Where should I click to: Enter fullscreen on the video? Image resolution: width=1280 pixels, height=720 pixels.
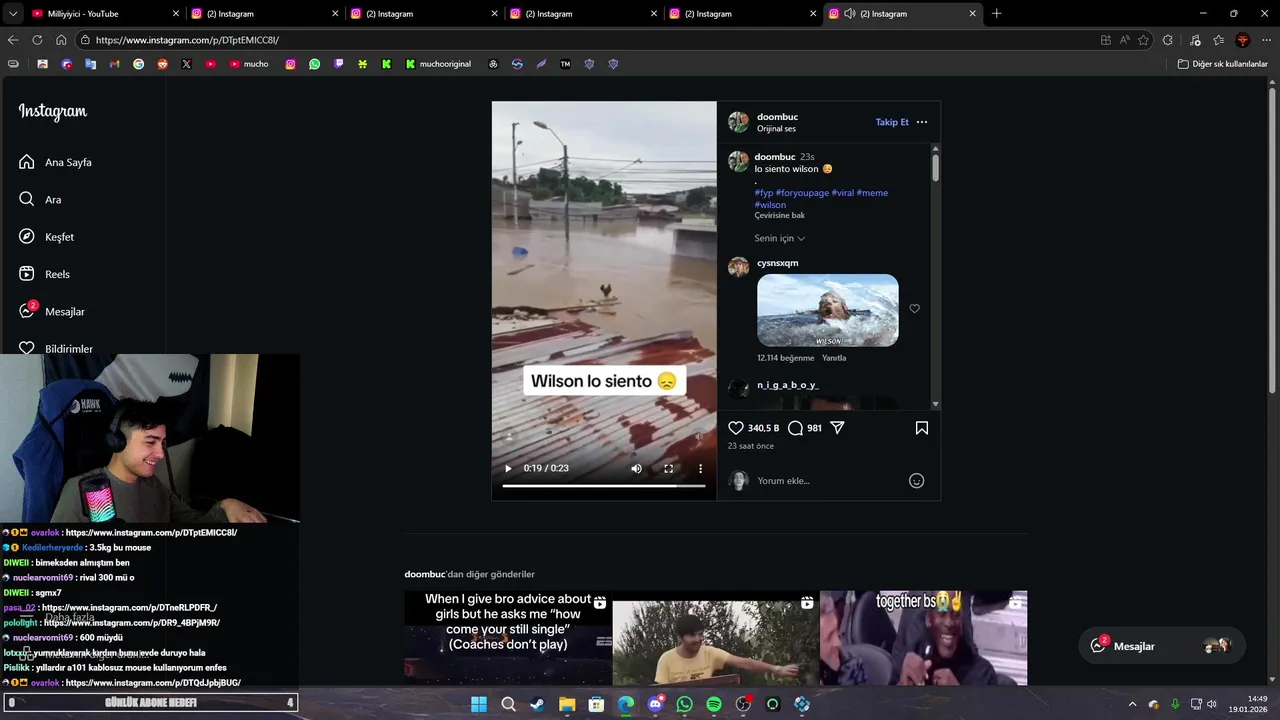click(668, 468)
